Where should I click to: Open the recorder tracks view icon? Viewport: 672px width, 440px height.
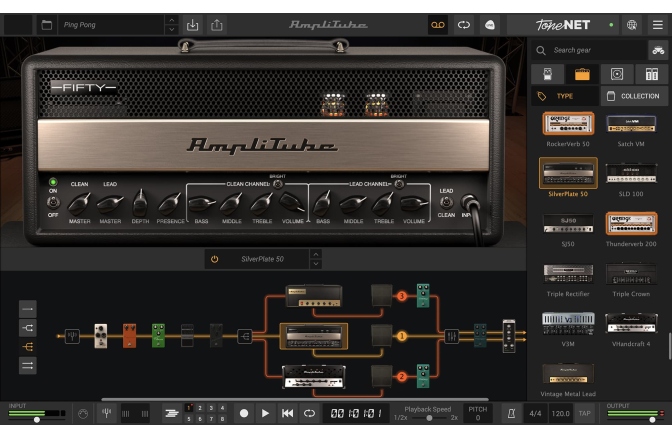tap(171, 413)
